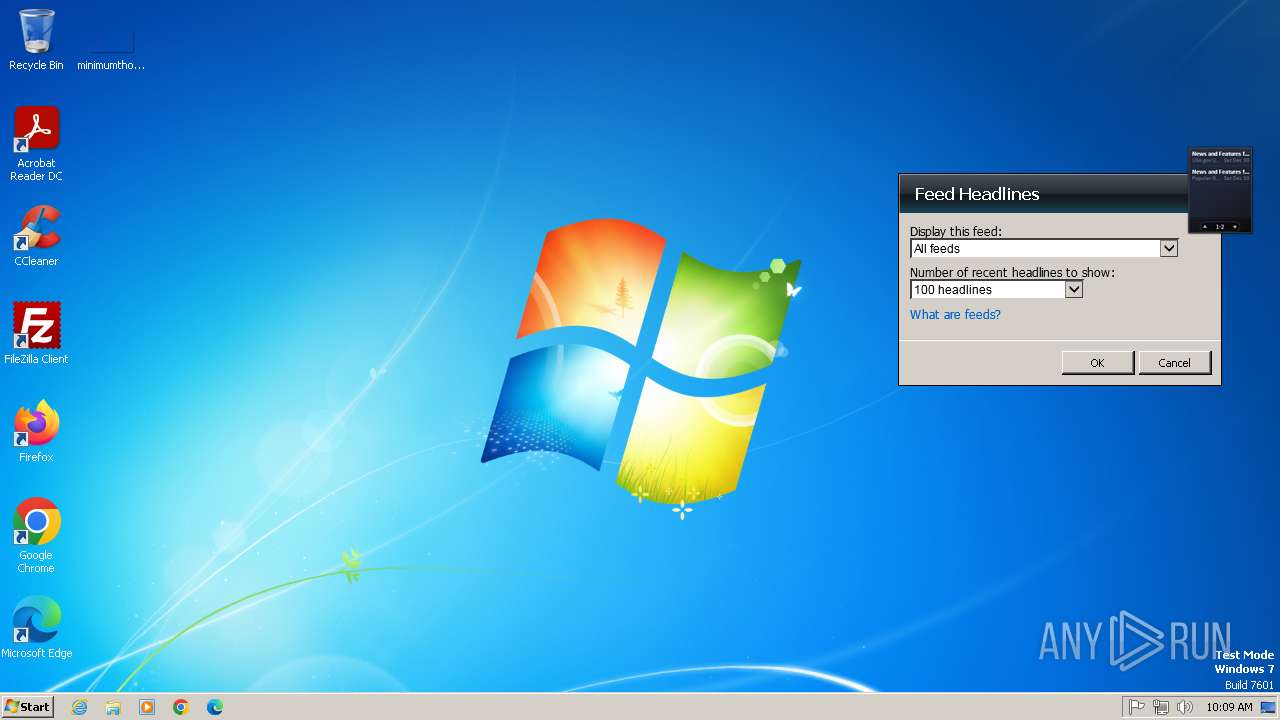This screenshot has width=1280, height=720.
Task: Launch Acrobat Reader DC shortcut
Action: [x=36, y=144]
